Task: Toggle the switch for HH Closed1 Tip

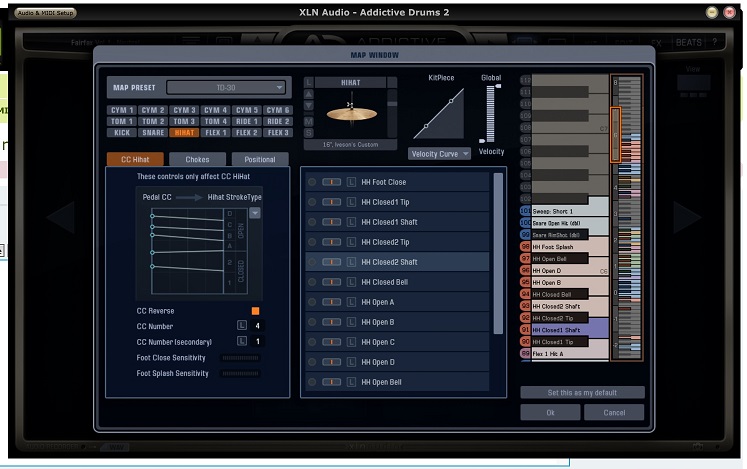Action: coord(332,202)
